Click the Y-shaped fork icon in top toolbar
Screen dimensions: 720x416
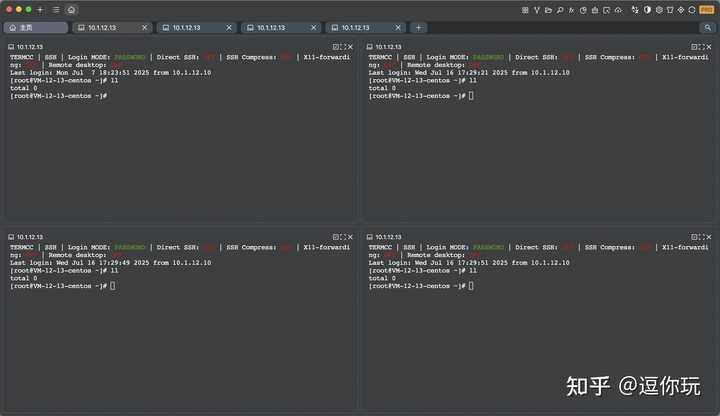pyautogui.click(x=537, y=10)
